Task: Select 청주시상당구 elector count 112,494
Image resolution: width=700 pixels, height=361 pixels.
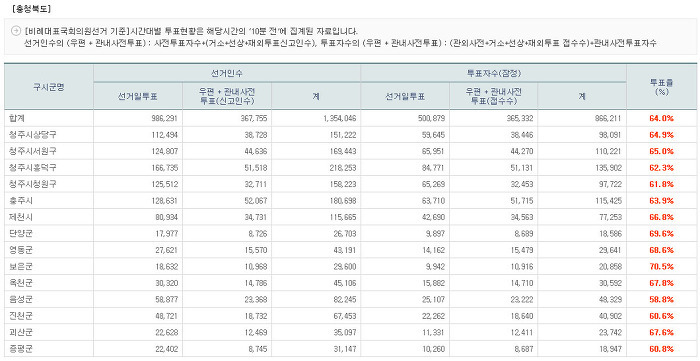Action: click(x=165, y=136)
